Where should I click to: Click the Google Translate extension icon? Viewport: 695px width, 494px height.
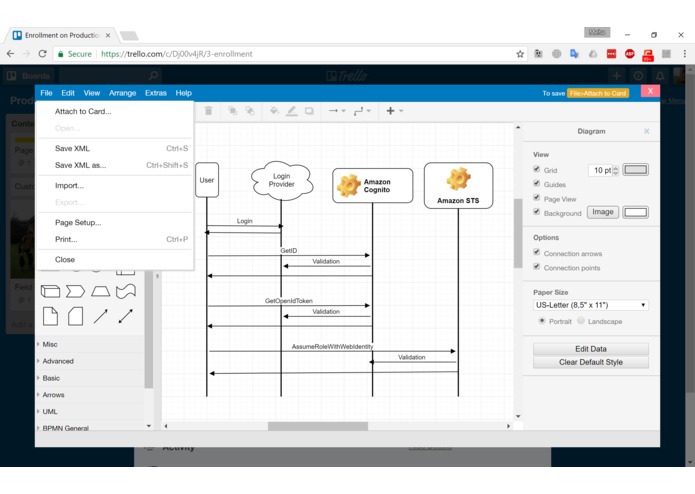point(574,54)
